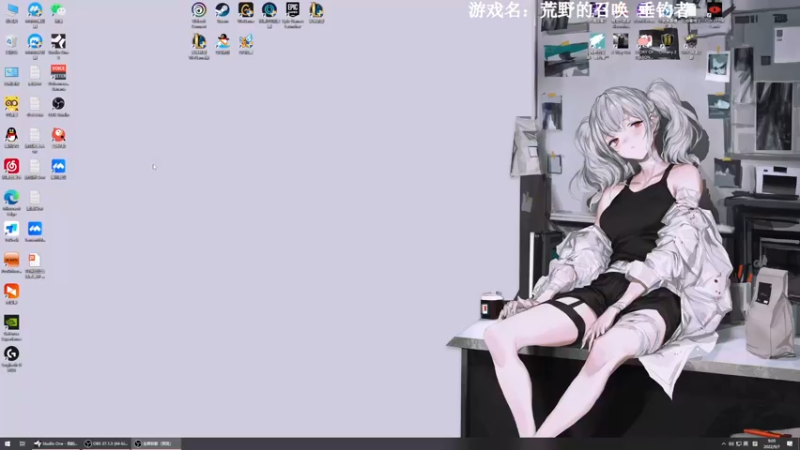
Task: Open the taskbar clock and date
Action: 771,443
